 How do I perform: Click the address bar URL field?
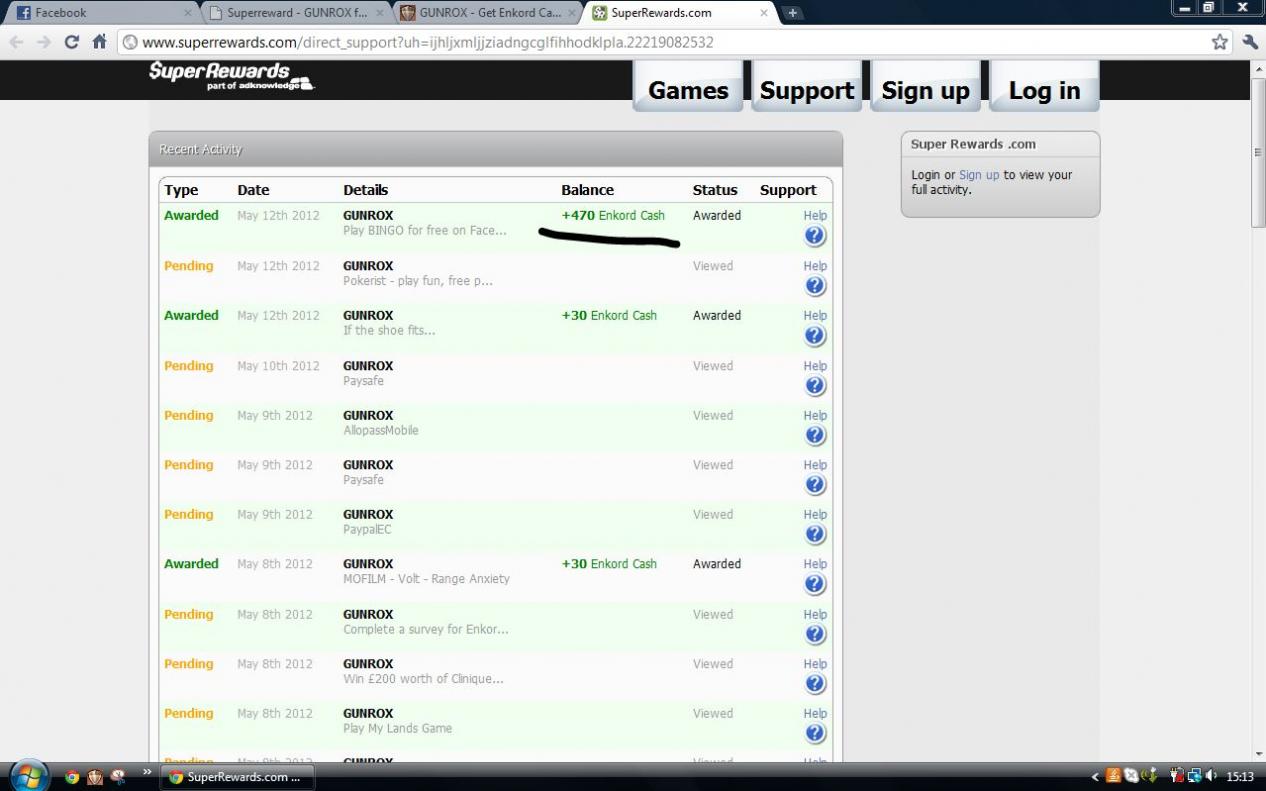[x=660, y=42]
